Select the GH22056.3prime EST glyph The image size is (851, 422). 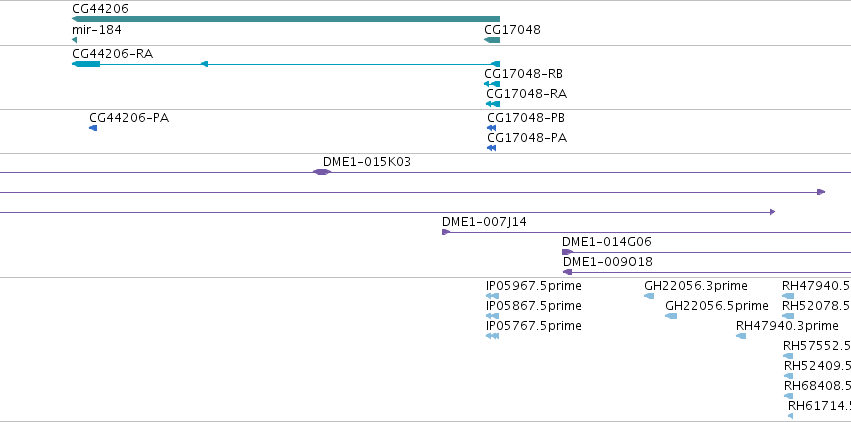(649, 296)
